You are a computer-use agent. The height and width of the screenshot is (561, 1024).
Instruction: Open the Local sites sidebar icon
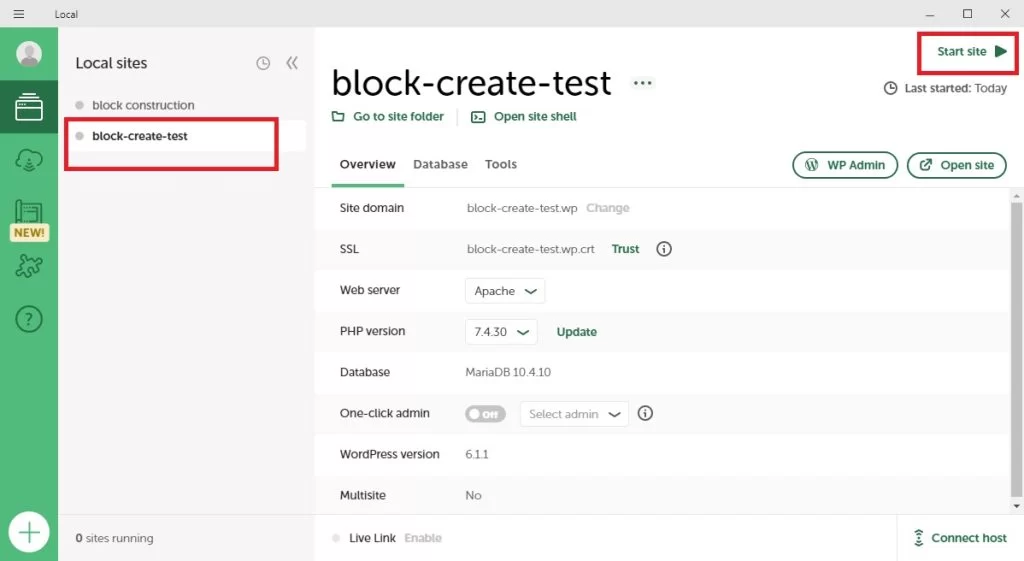coord(29,107)
